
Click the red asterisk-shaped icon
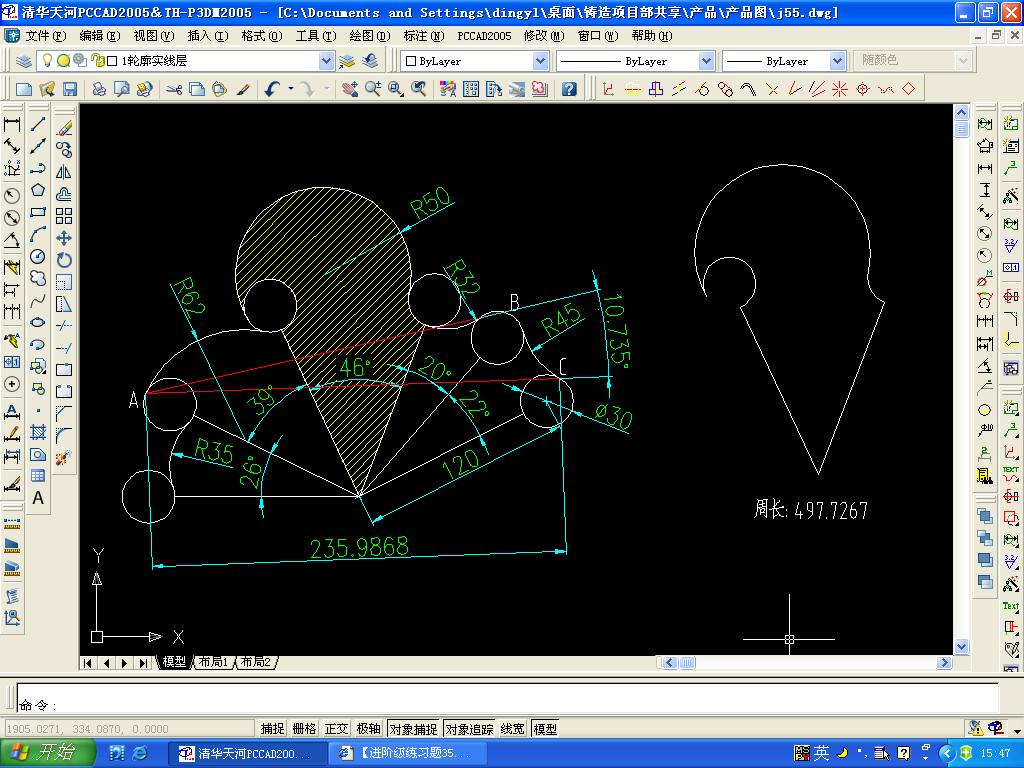(839, 89)
